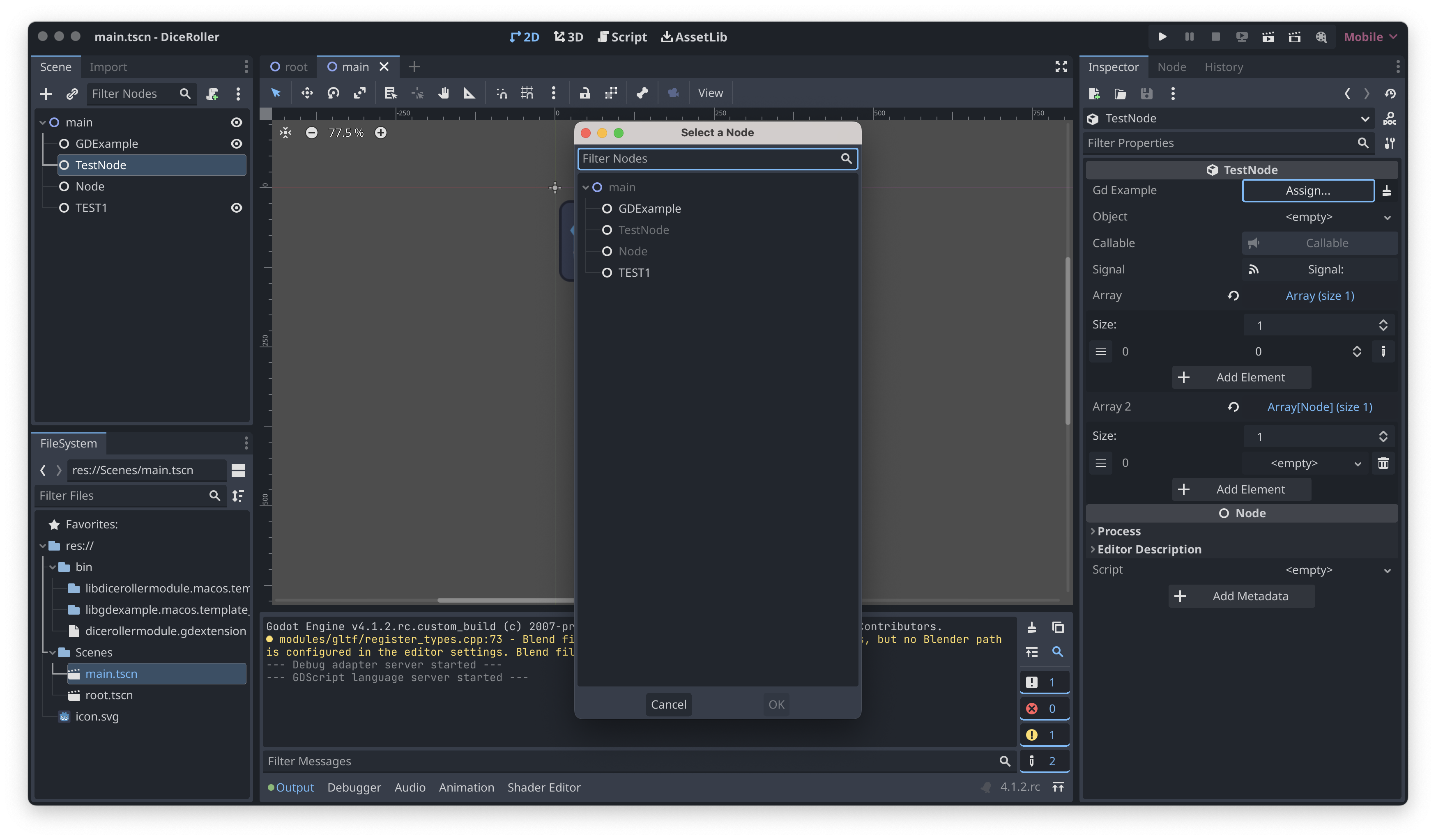
Task: Open Inspector object history icon
Action: pyautogui.click(x=1390, y=93)
